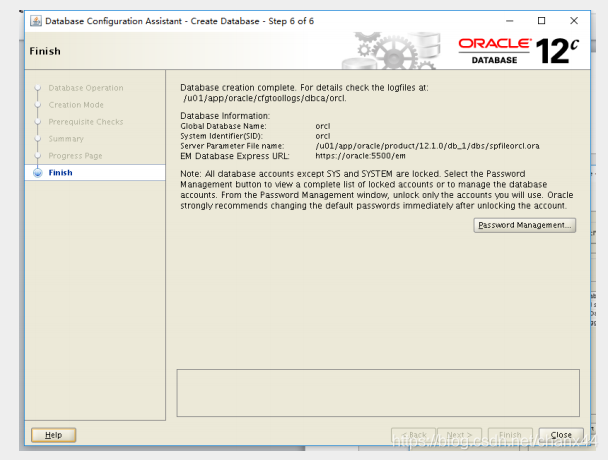608x460 pixels.
Task: Click the Java app icon in title bar
Action: tap(36, 21)
